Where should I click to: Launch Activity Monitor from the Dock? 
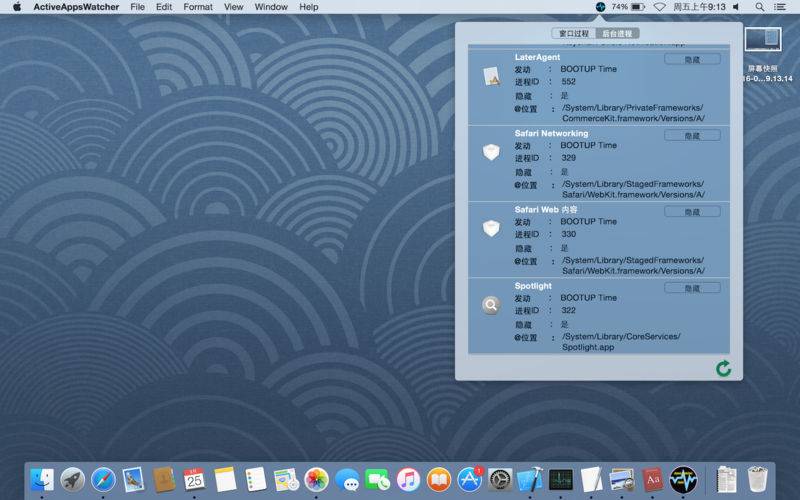click(560, 480)
